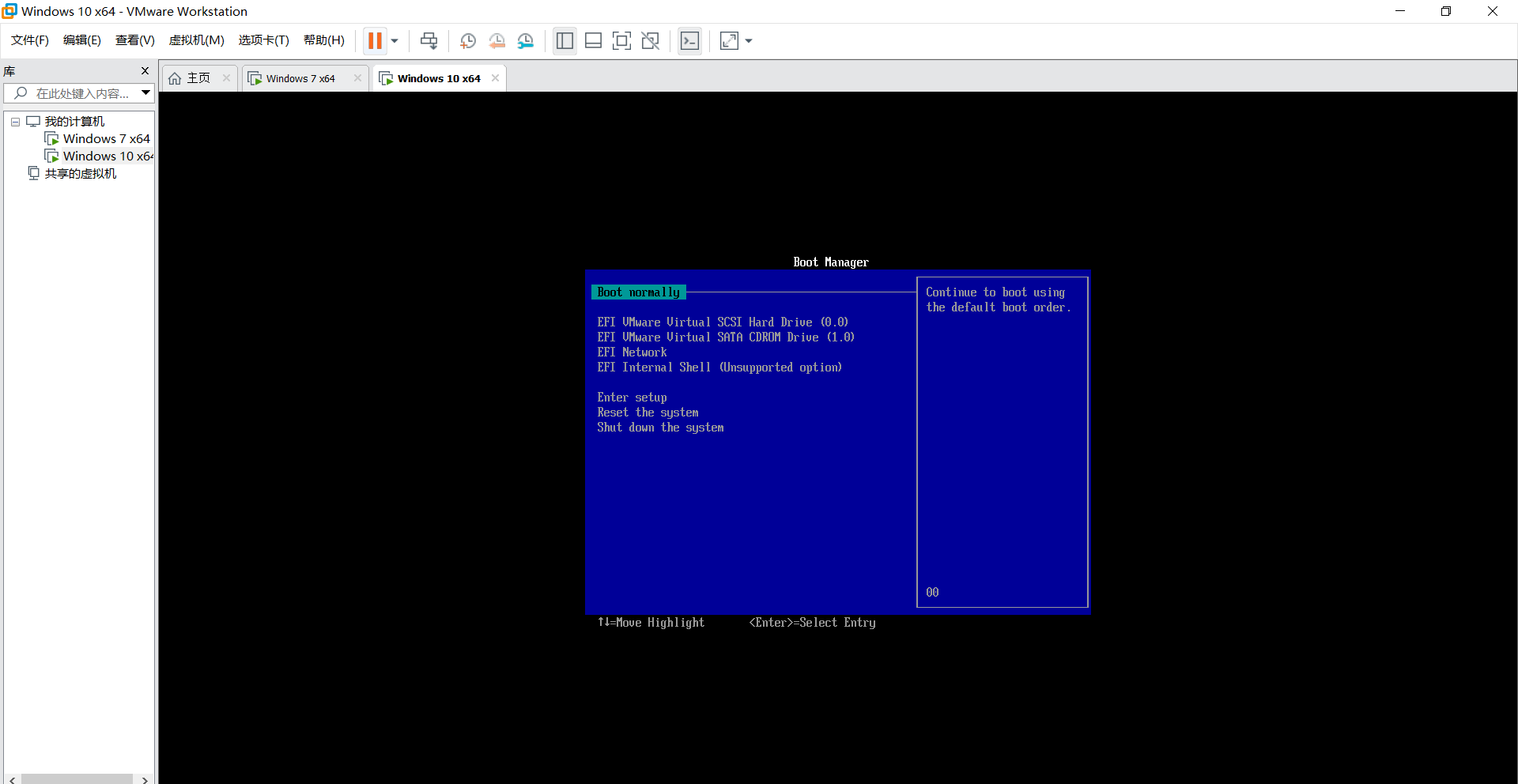Open the stretch mode dropdown arrow
1518x784 pixels.
748,40
